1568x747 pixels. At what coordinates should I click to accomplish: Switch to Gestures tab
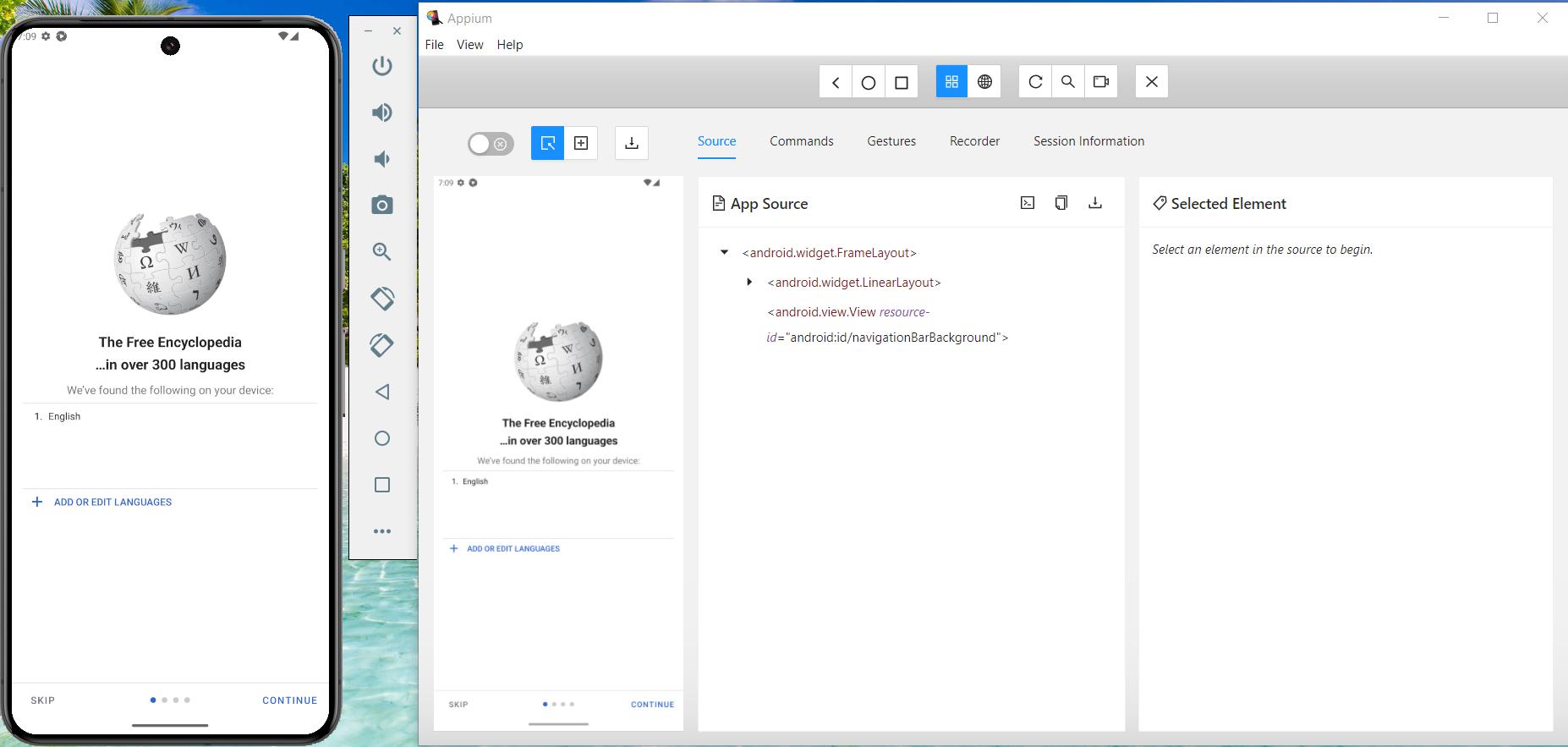click(x=891, y=141)
